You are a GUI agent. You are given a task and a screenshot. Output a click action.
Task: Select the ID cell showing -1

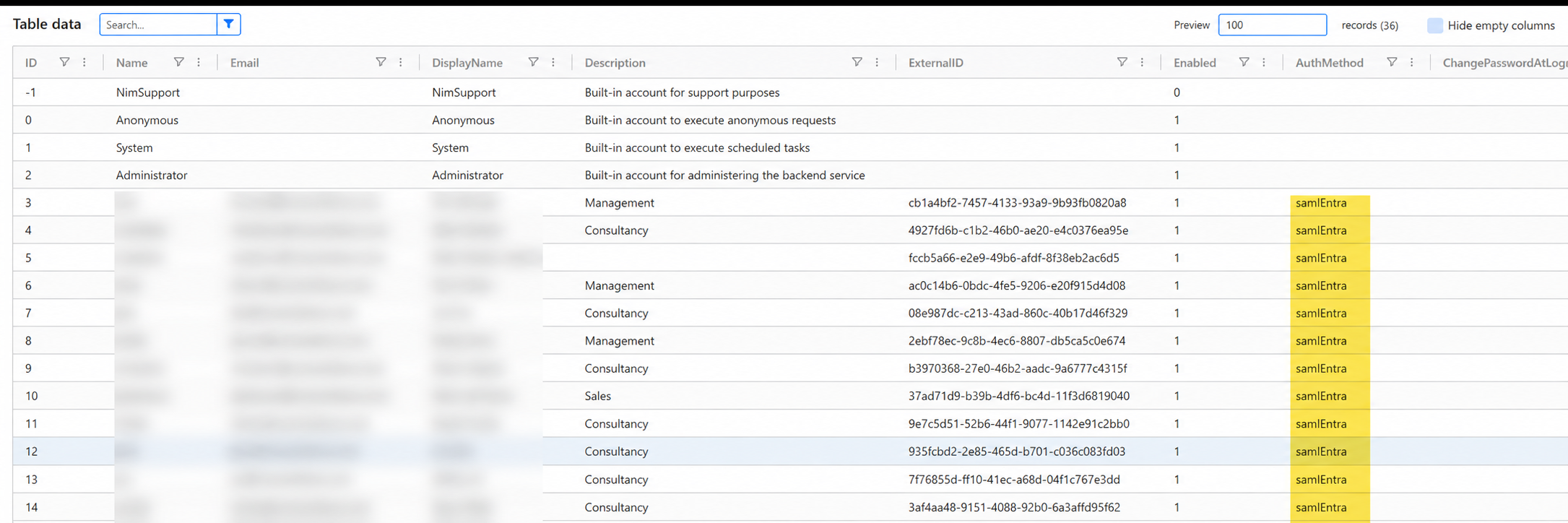point(30,92)
